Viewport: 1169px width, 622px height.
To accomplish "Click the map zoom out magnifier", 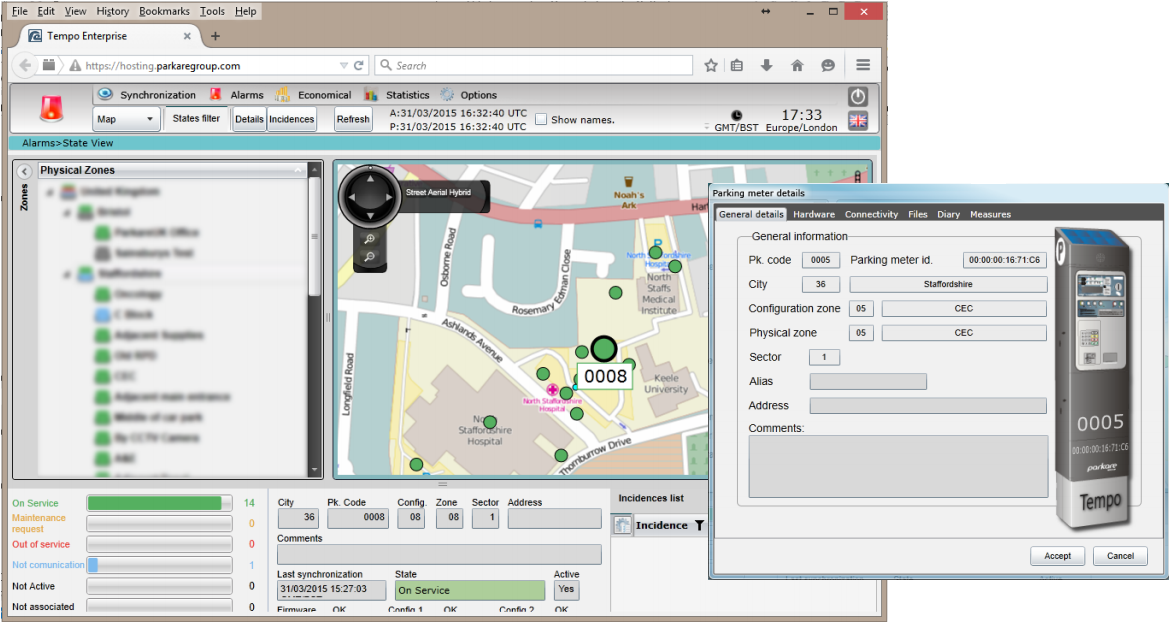I will [x=369, y=257].
